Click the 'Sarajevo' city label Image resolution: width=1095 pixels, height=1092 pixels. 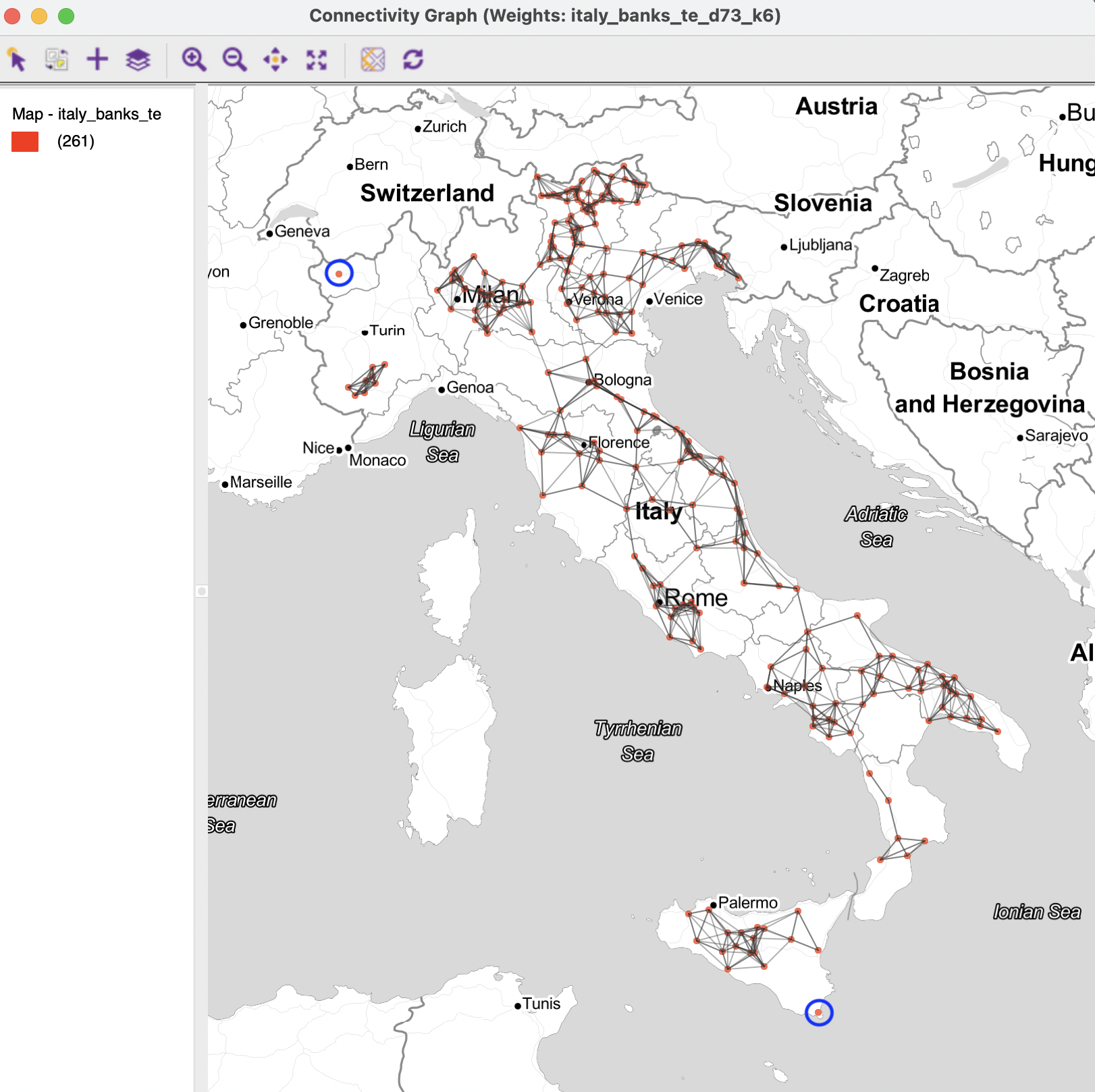[1057, 436]
